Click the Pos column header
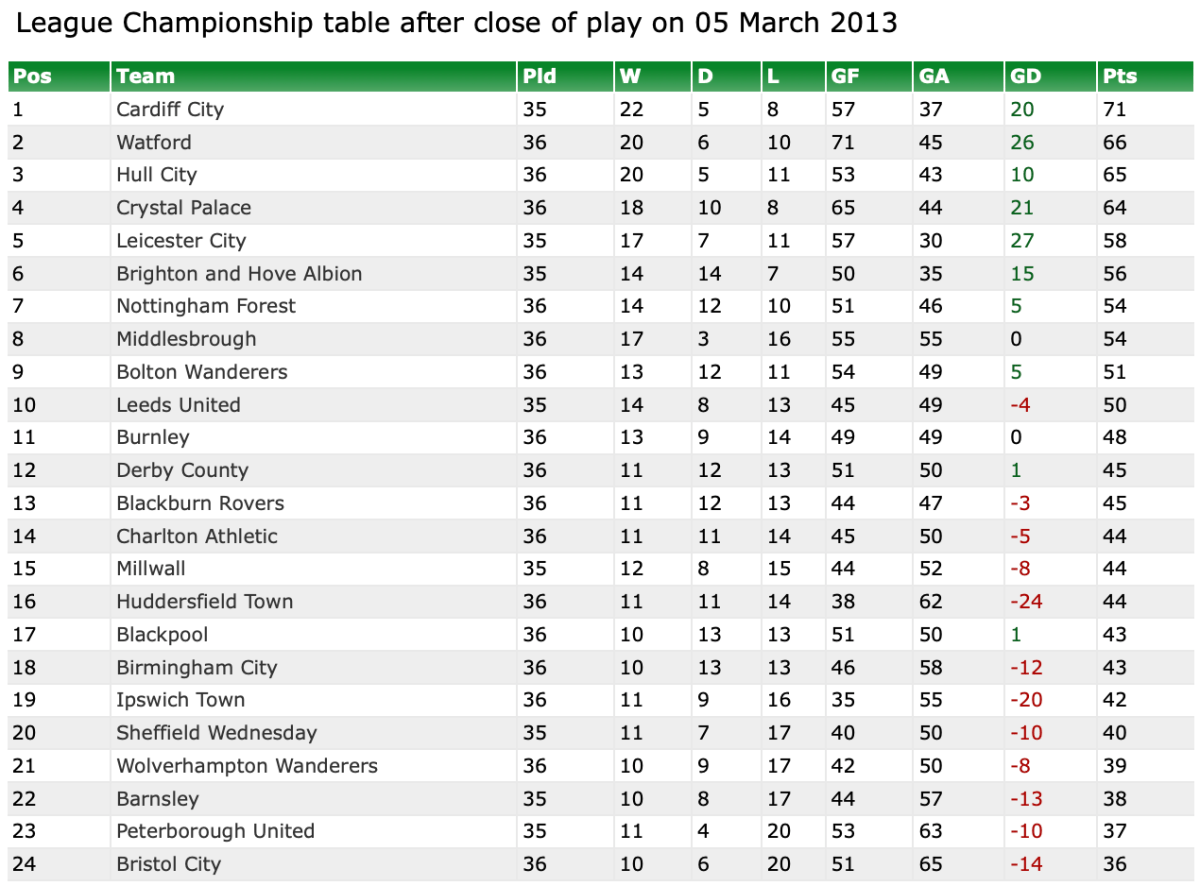Screen dimensions: 1200x886 click(33, 77)
